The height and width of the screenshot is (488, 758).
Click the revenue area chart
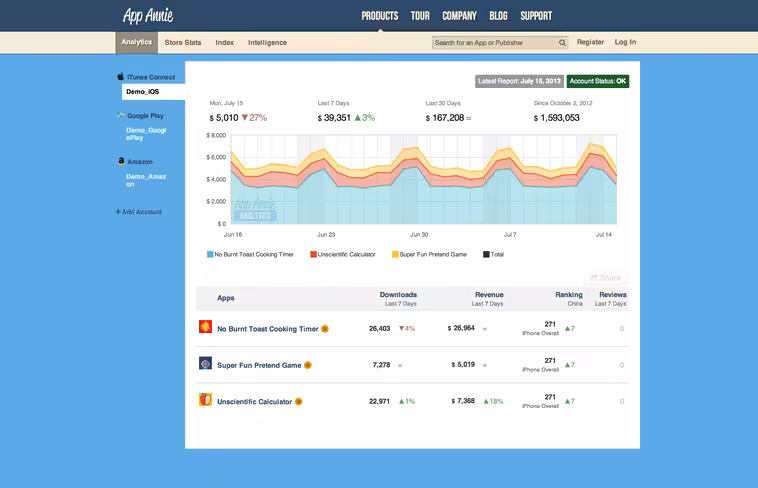pos(424,179)
